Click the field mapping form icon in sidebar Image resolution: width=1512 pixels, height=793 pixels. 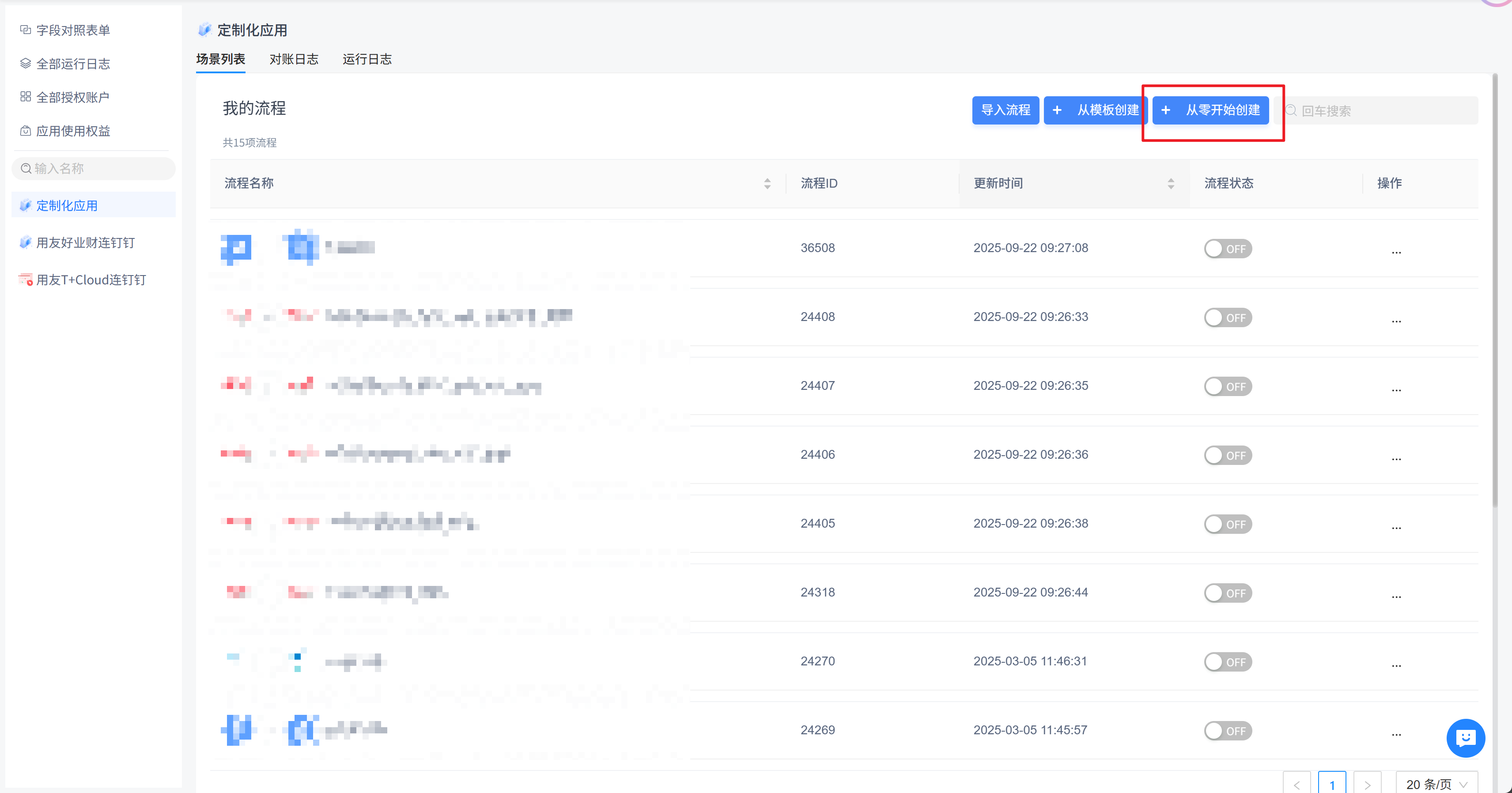point(25,29)
